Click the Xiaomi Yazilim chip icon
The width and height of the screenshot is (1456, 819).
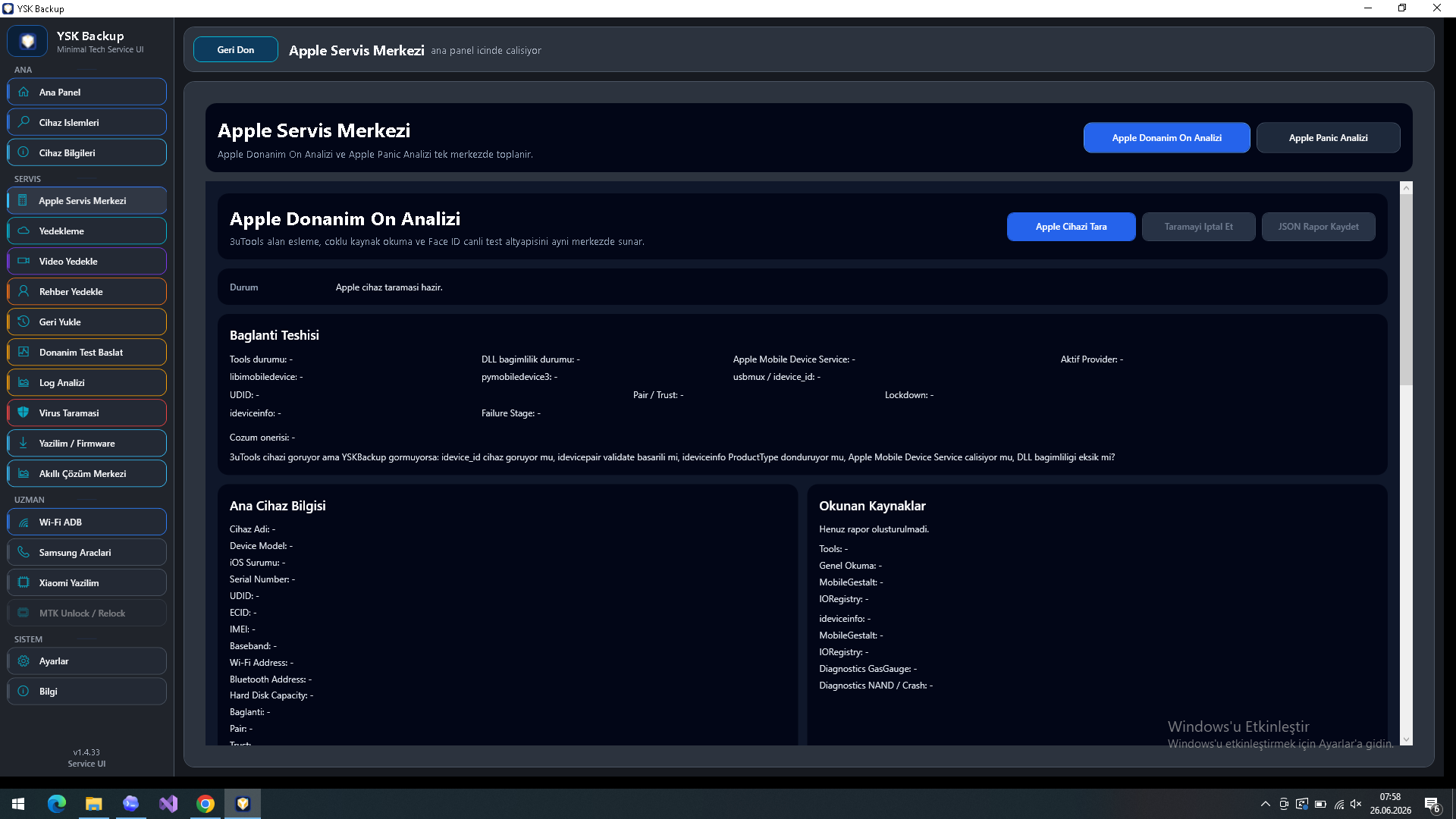(24, 583)
